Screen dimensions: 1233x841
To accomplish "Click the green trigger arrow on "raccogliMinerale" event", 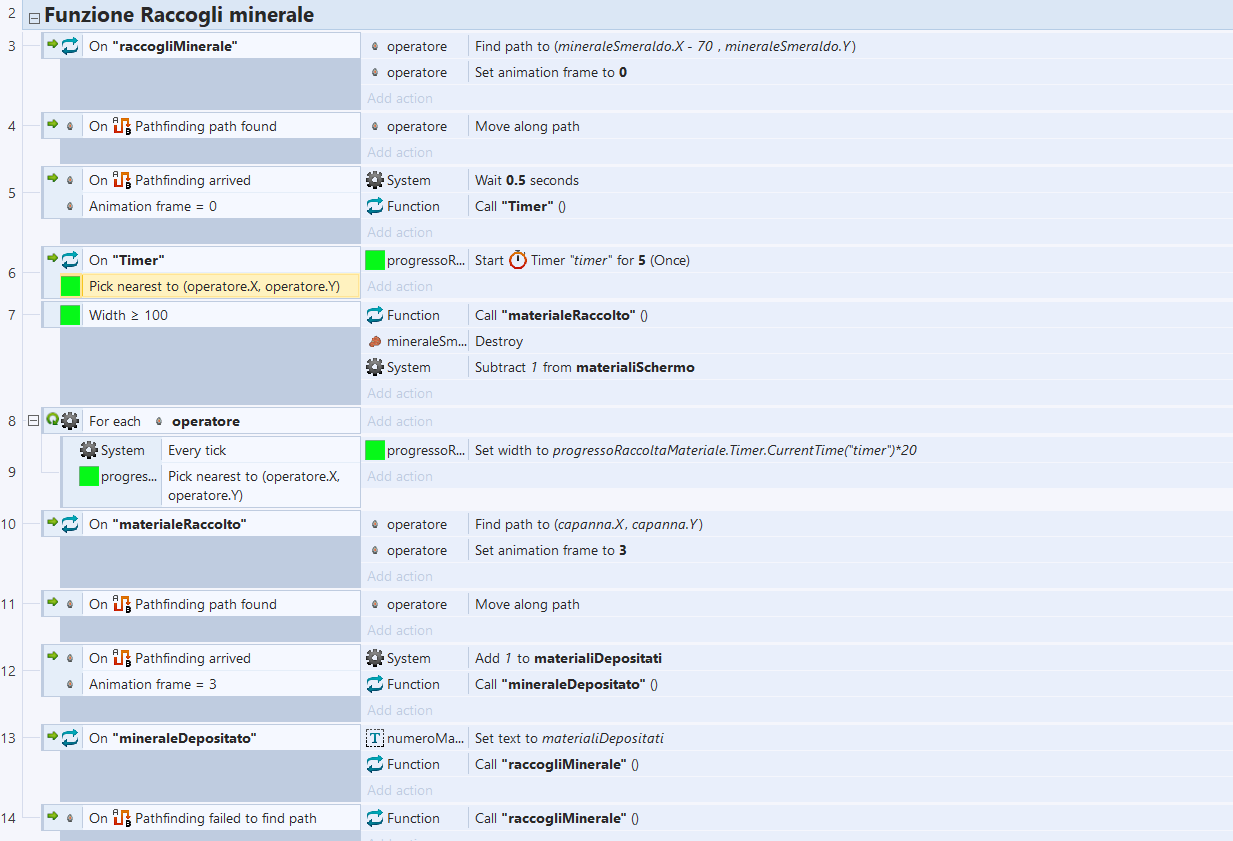I will [x=53, y=45].
